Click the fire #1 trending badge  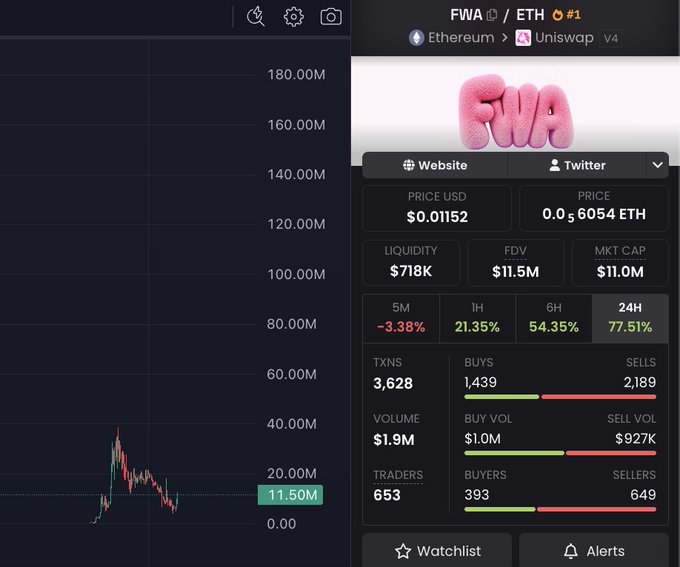tap(566, 15)
